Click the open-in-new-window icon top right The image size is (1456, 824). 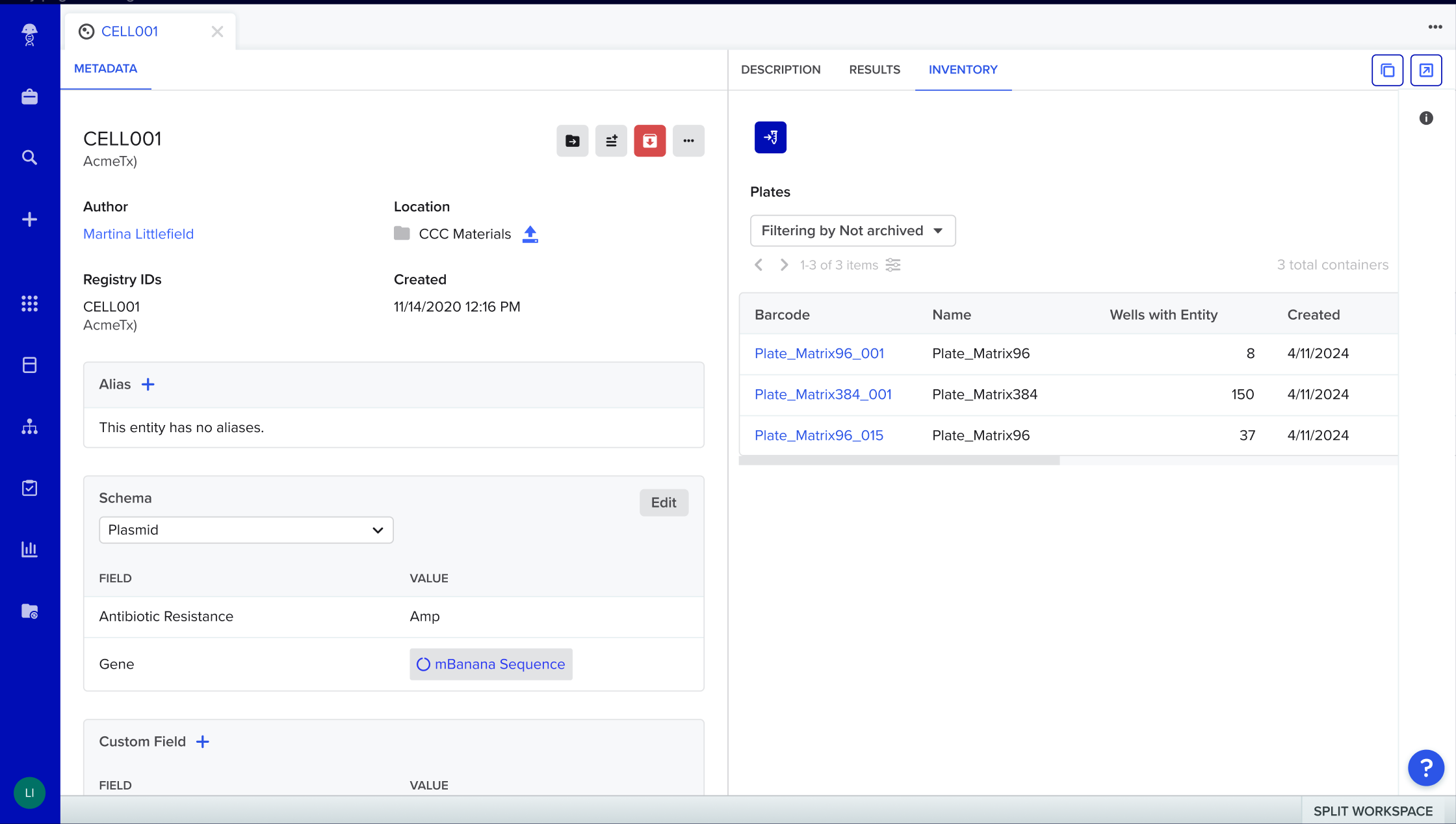click(x=1426, y=70)
